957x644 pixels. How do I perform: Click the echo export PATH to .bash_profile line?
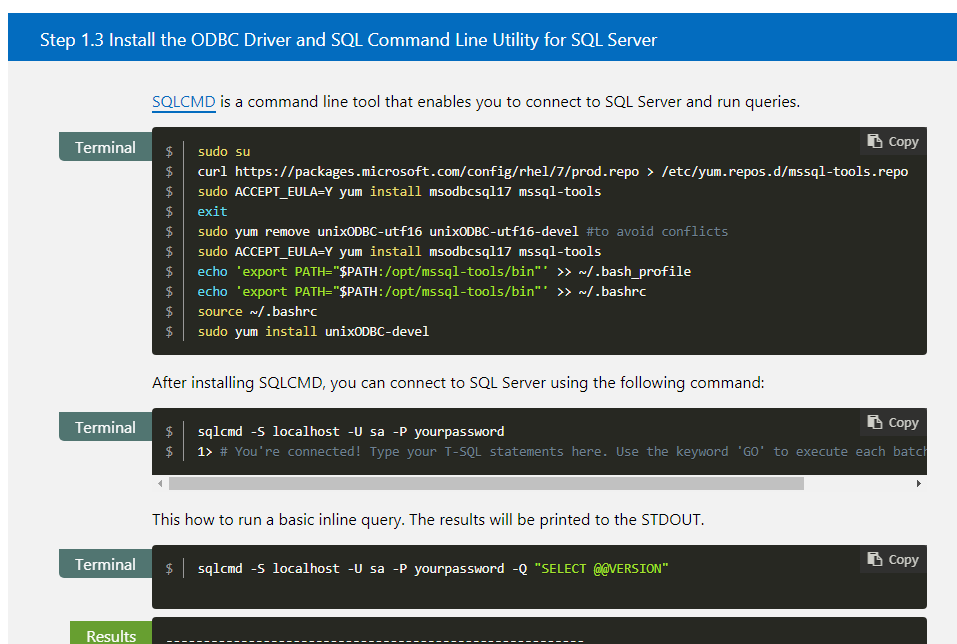click(444, 272)
